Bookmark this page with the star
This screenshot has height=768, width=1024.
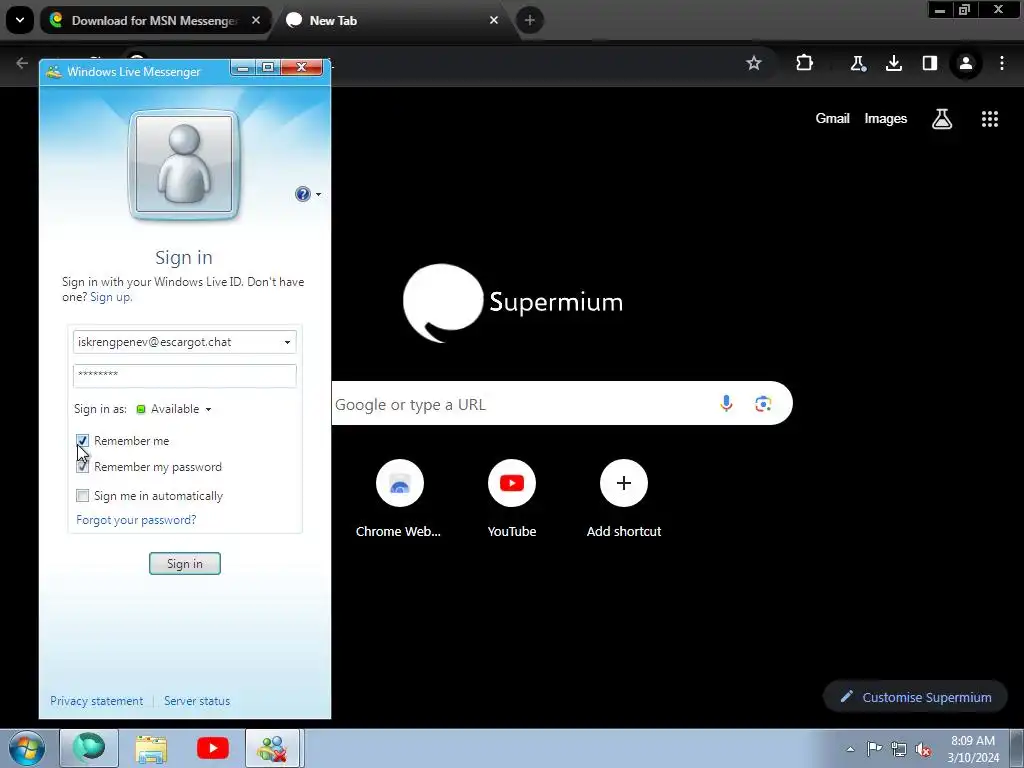tap(754, 63)
